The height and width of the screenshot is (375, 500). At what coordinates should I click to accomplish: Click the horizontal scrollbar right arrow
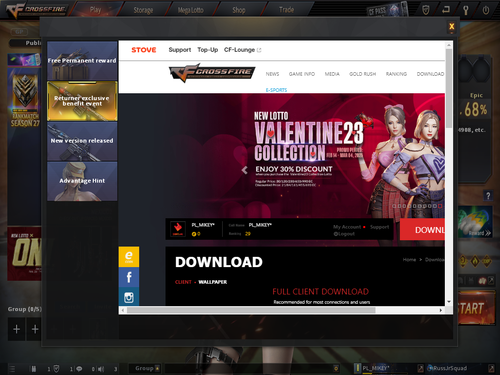pyautogui.click(x=441, y=310)
